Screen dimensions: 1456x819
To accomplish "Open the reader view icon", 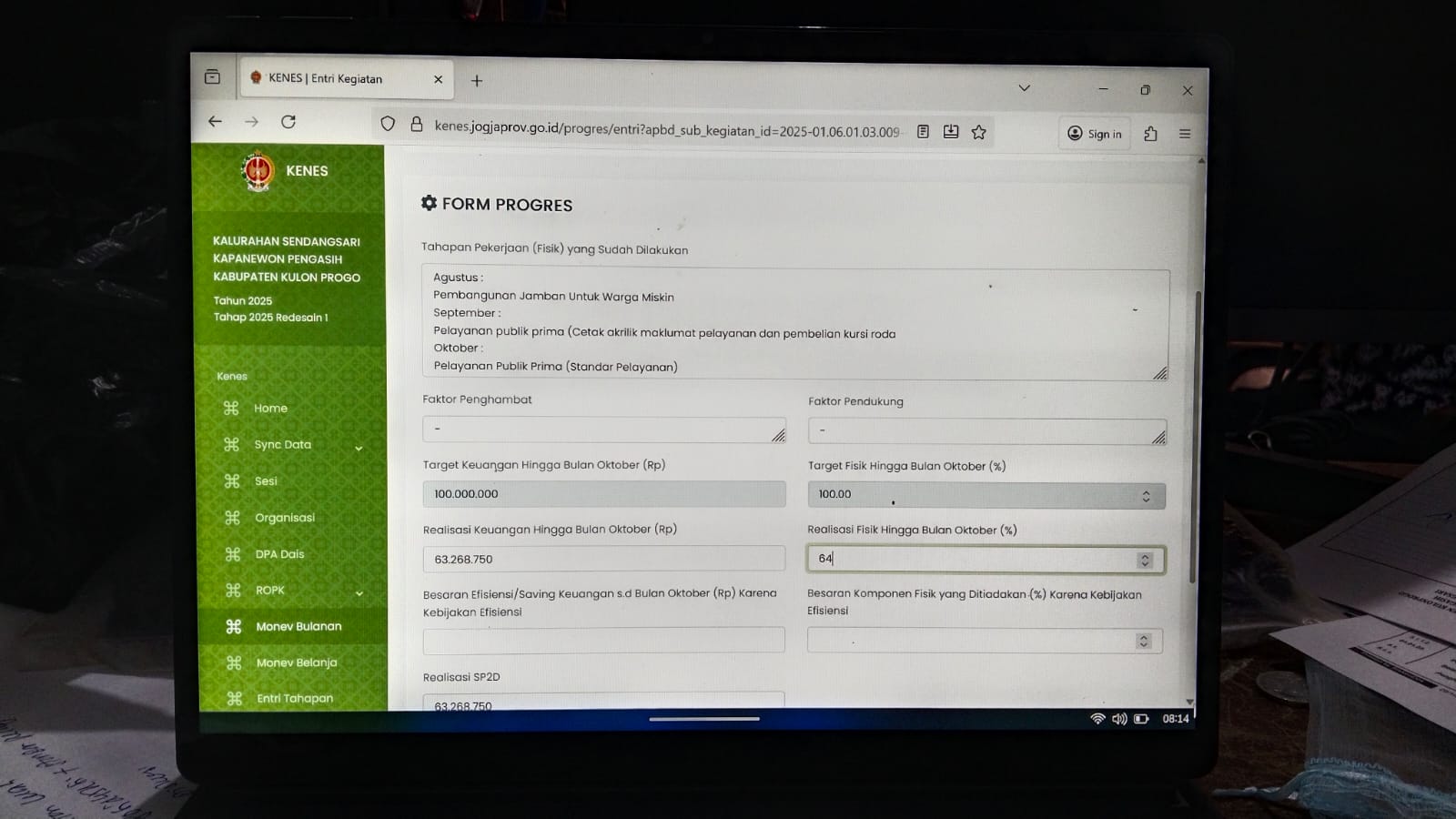I will point(923,132).
